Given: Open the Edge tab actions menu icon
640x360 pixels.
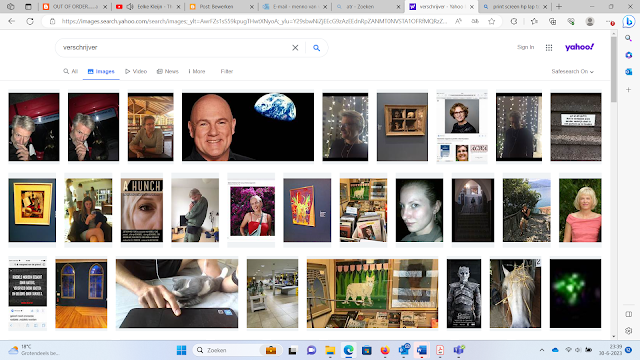Looking at the screenshot, I should pos(28,7).
